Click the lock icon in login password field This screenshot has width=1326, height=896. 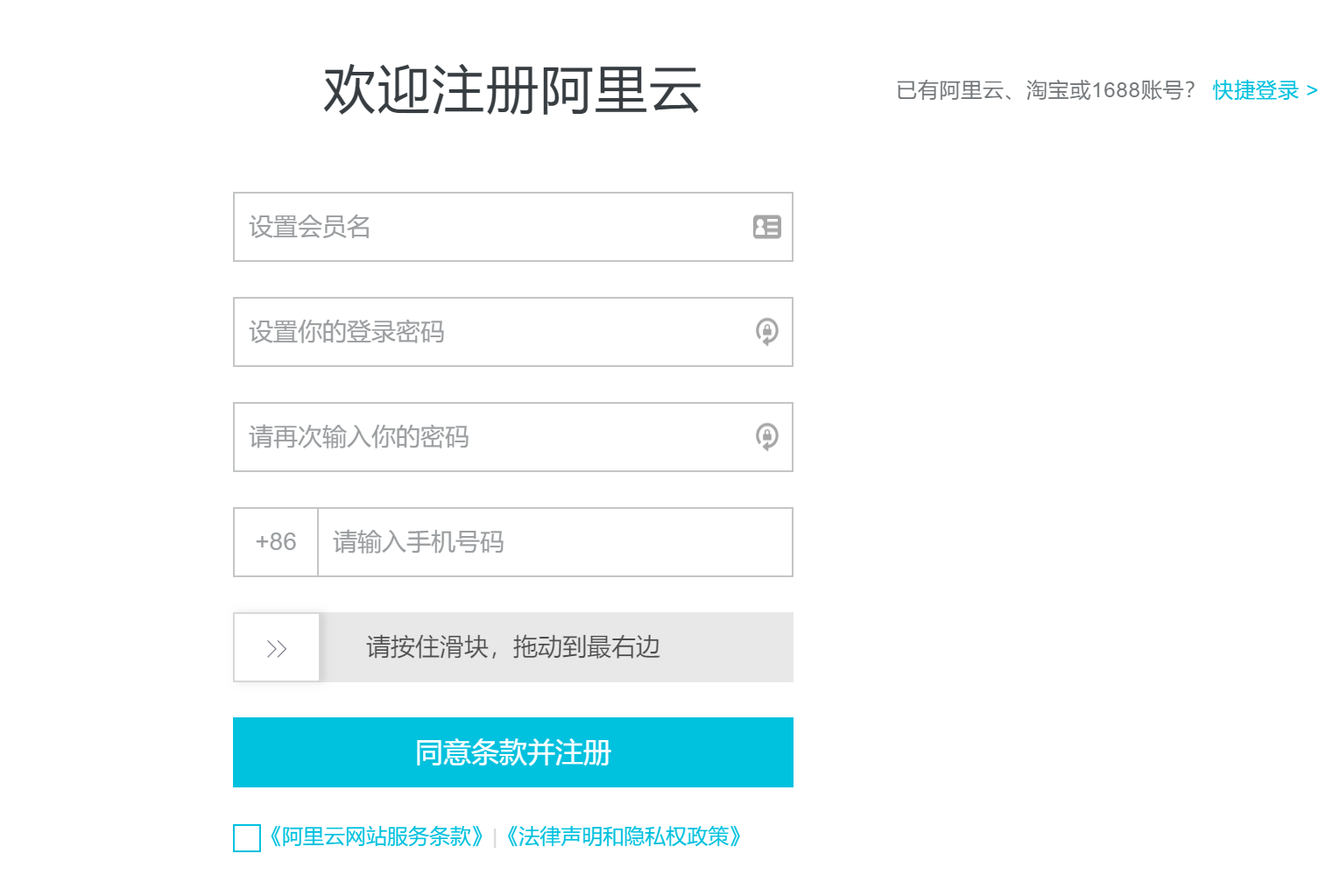[766, 332]
